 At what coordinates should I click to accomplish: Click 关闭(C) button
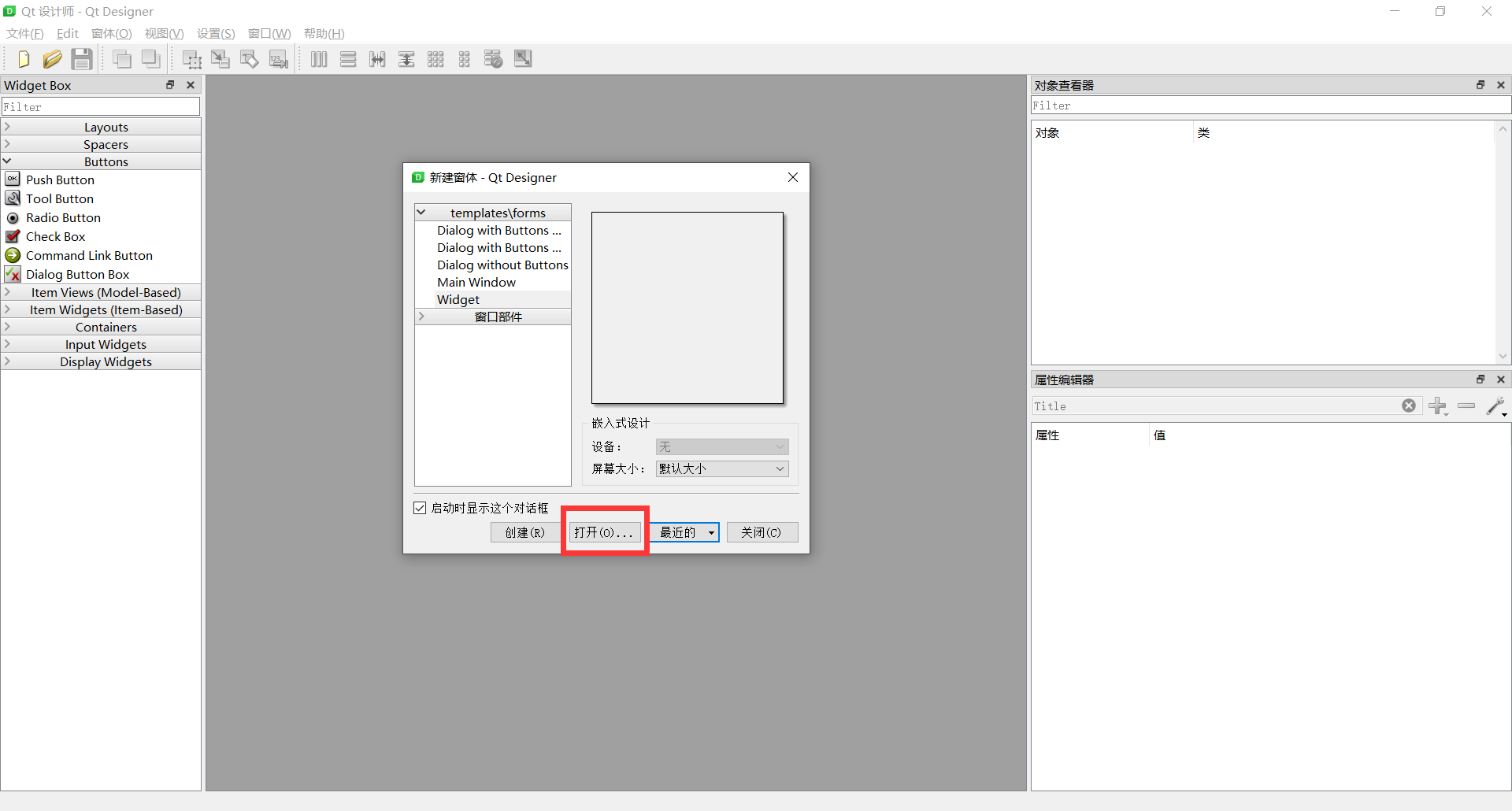coord(762,532)
